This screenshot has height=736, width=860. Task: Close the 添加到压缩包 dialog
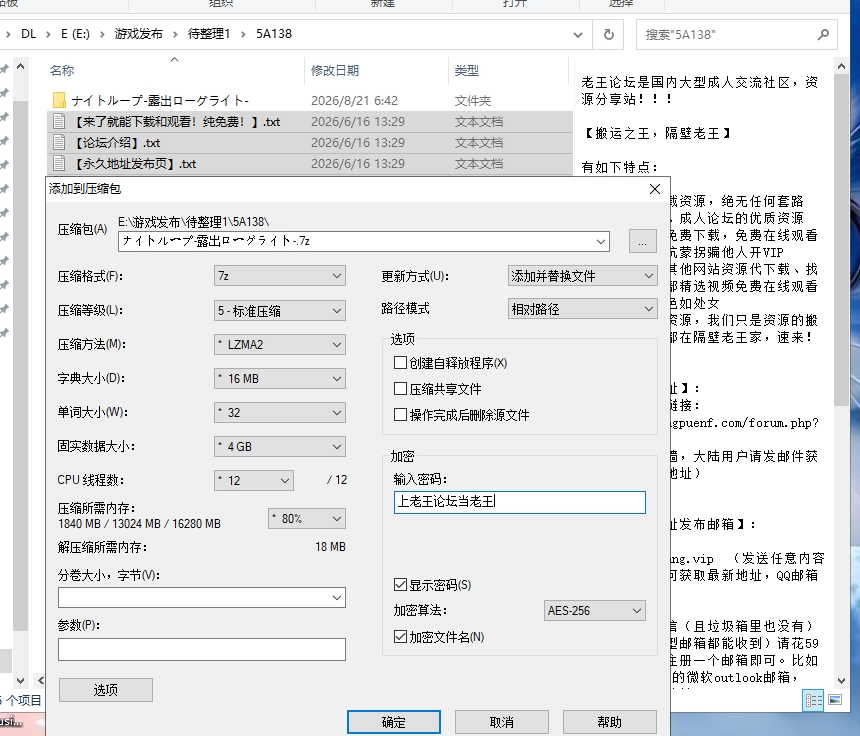(x=655, y=189)
